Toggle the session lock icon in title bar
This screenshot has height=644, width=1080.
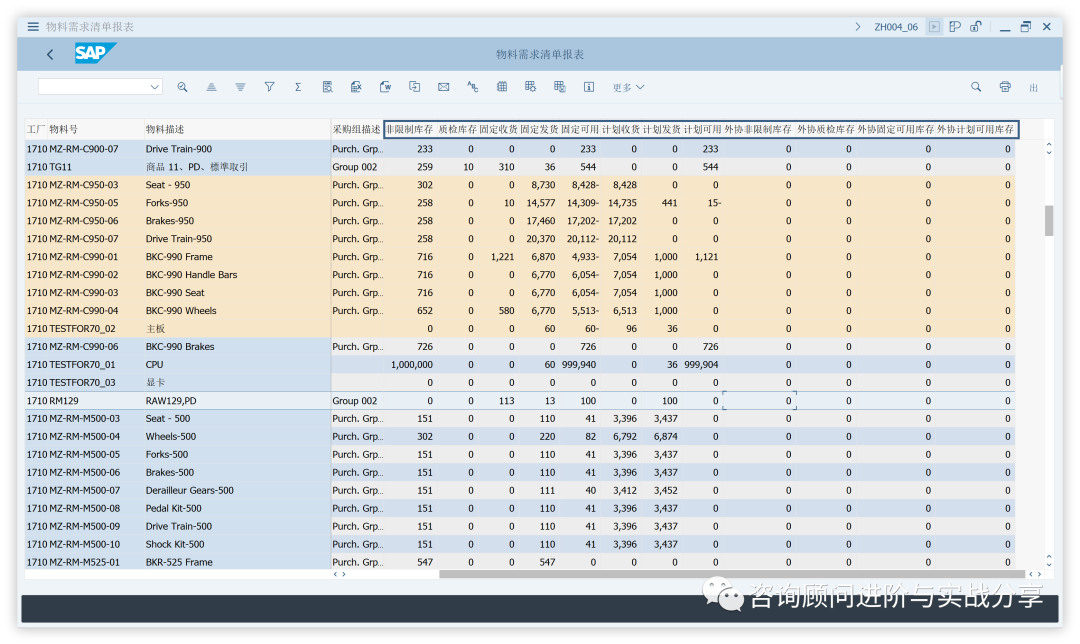point(975,26)
